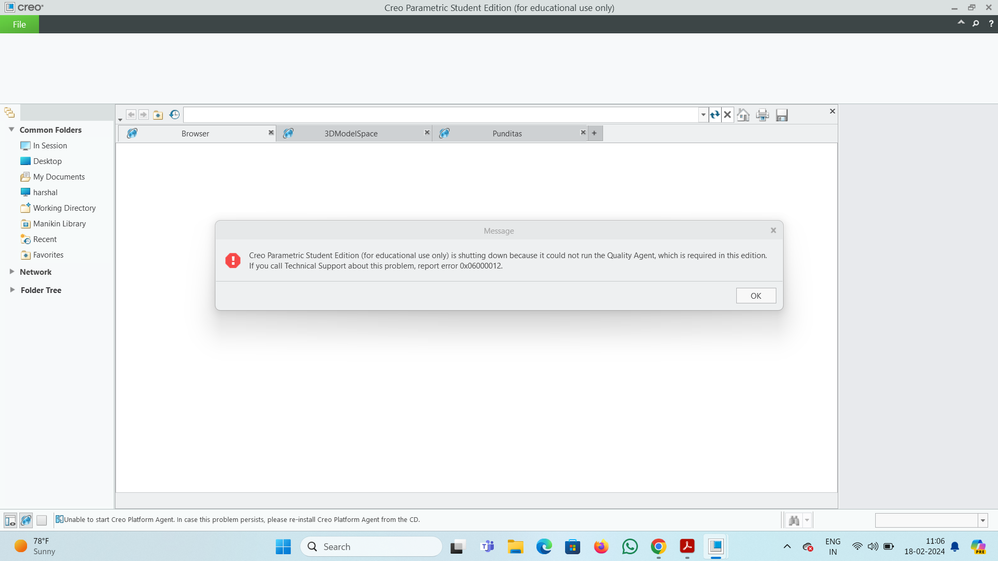Click the browser back arrow
The width and height of the screenshot is (998, 561).
click(x=131, y=115)
